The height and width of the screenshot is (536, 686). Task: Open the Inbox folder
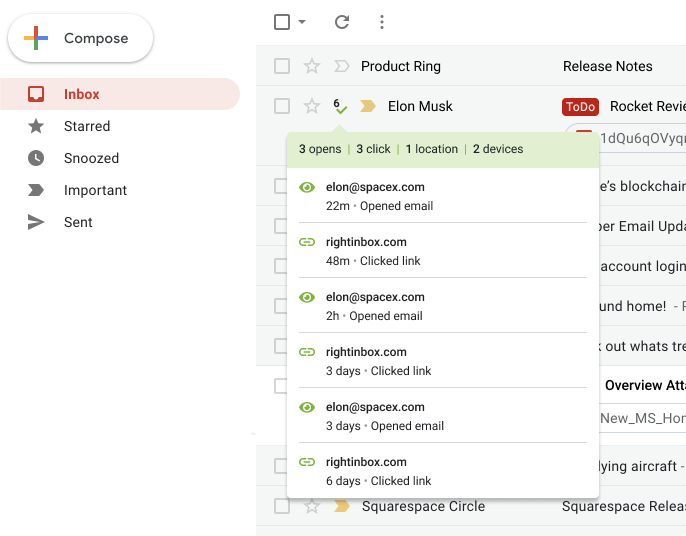[x=120, y=94]
